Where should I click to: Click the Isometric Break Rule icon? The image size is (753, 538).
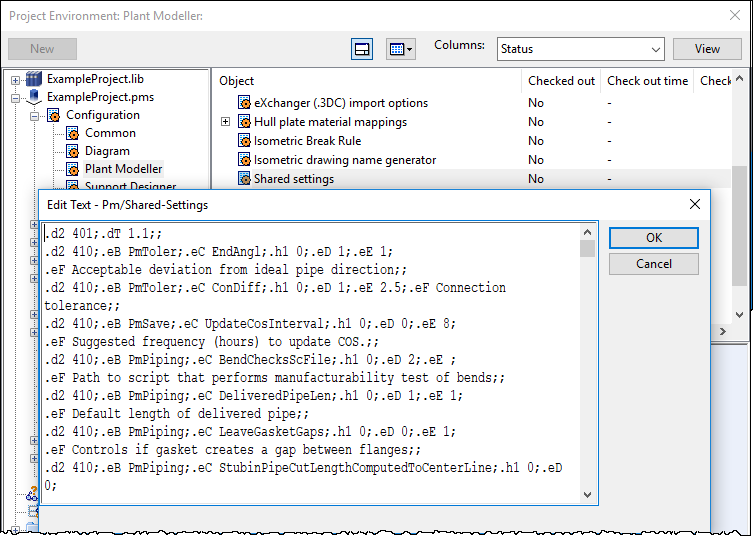[244, 141]
